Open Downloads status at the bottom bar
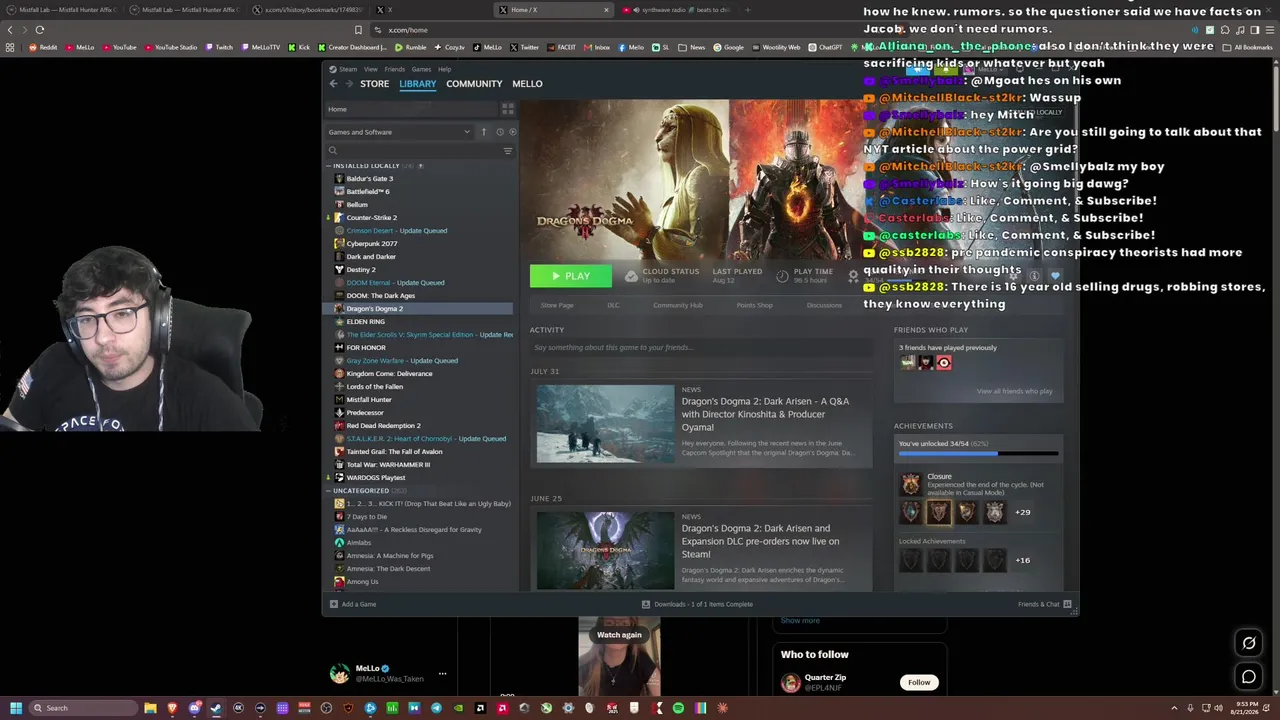 697,604
